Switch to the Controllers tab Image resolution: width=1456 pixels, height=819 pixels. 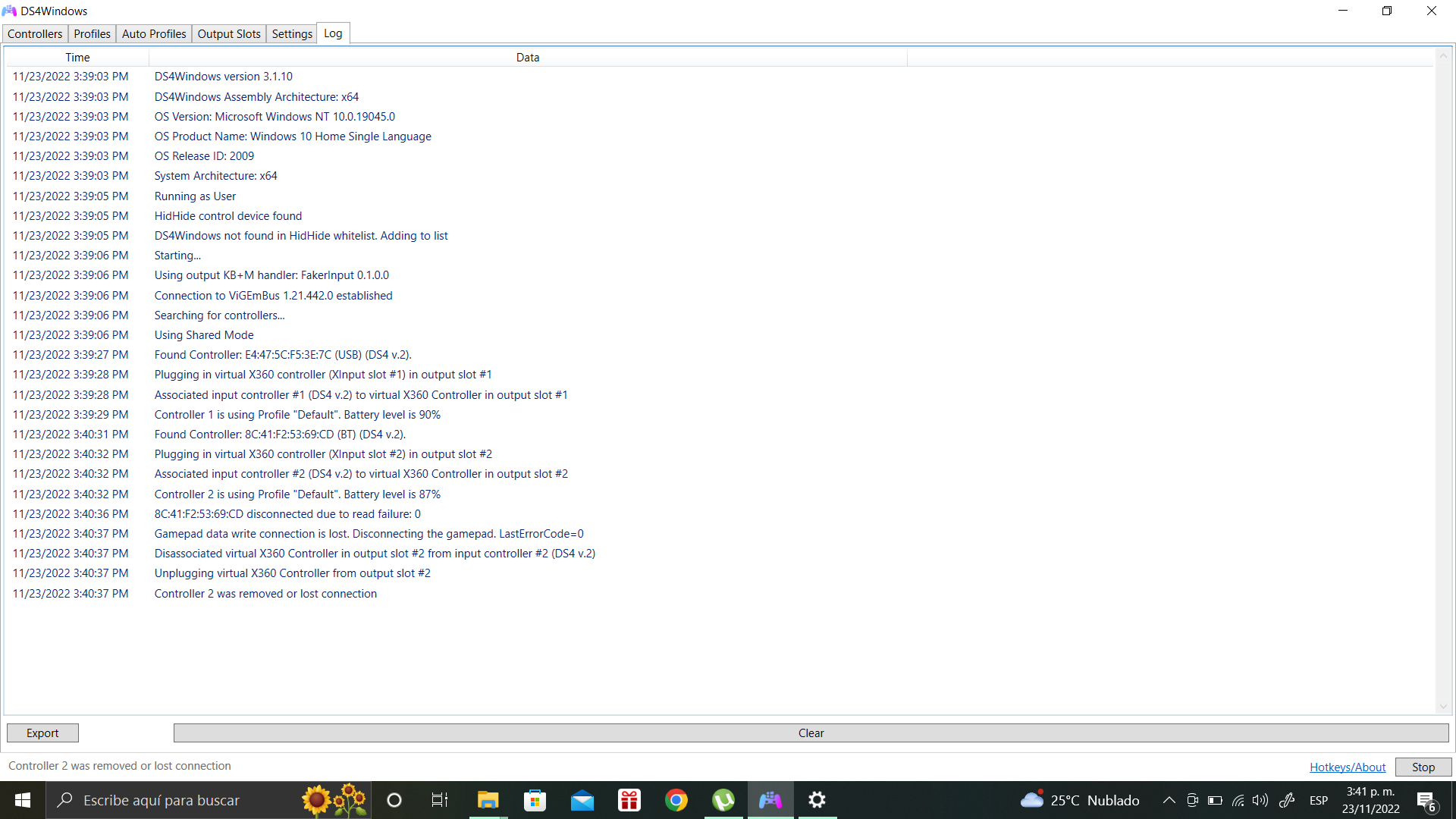pyautogui.click(x=34, y=33)
